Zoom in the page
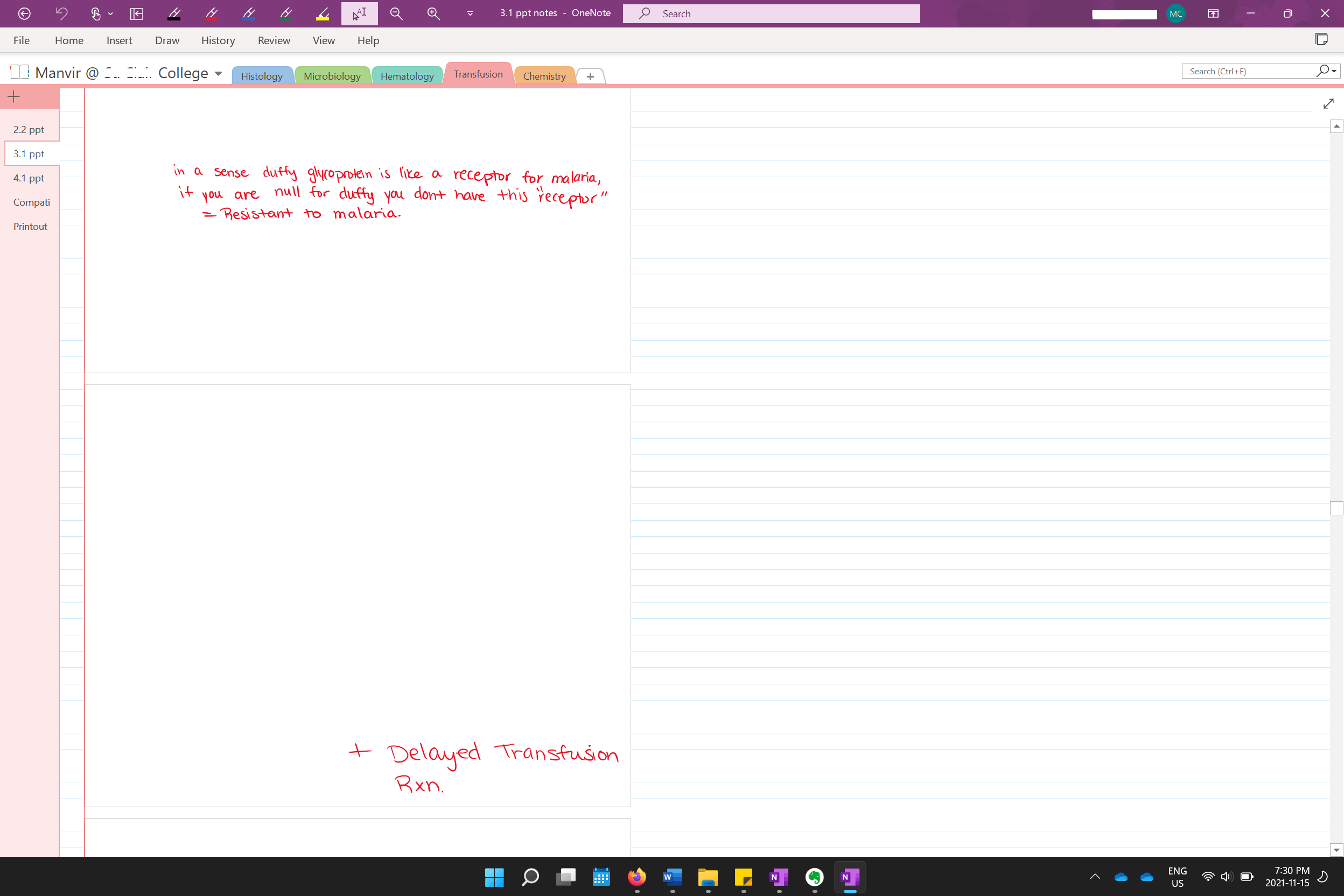The image size is (1344, 896). [x=433, y=13]
